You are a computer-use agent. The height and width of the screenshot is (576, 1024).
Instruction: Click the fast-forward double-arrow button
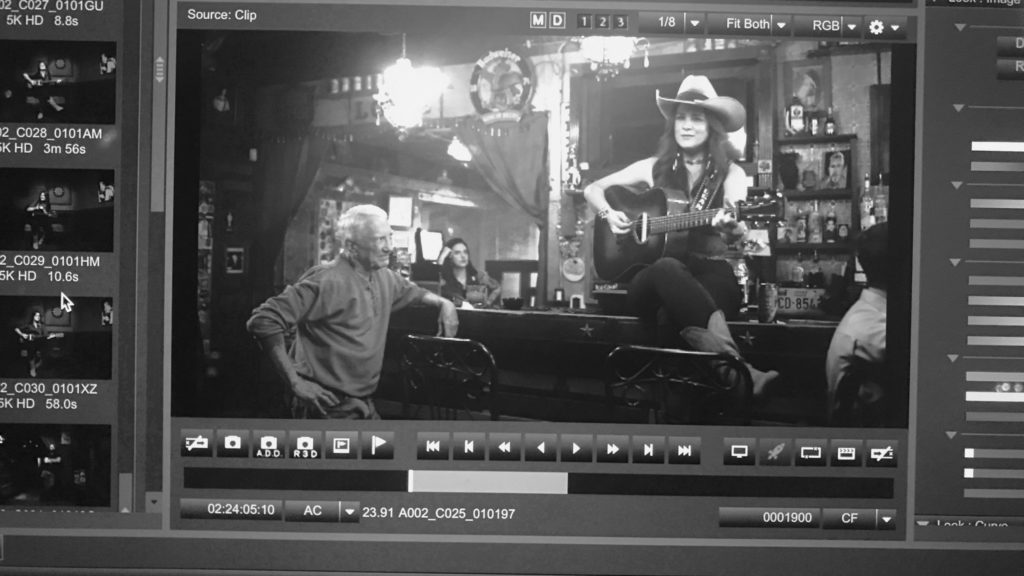click(612, 450)
